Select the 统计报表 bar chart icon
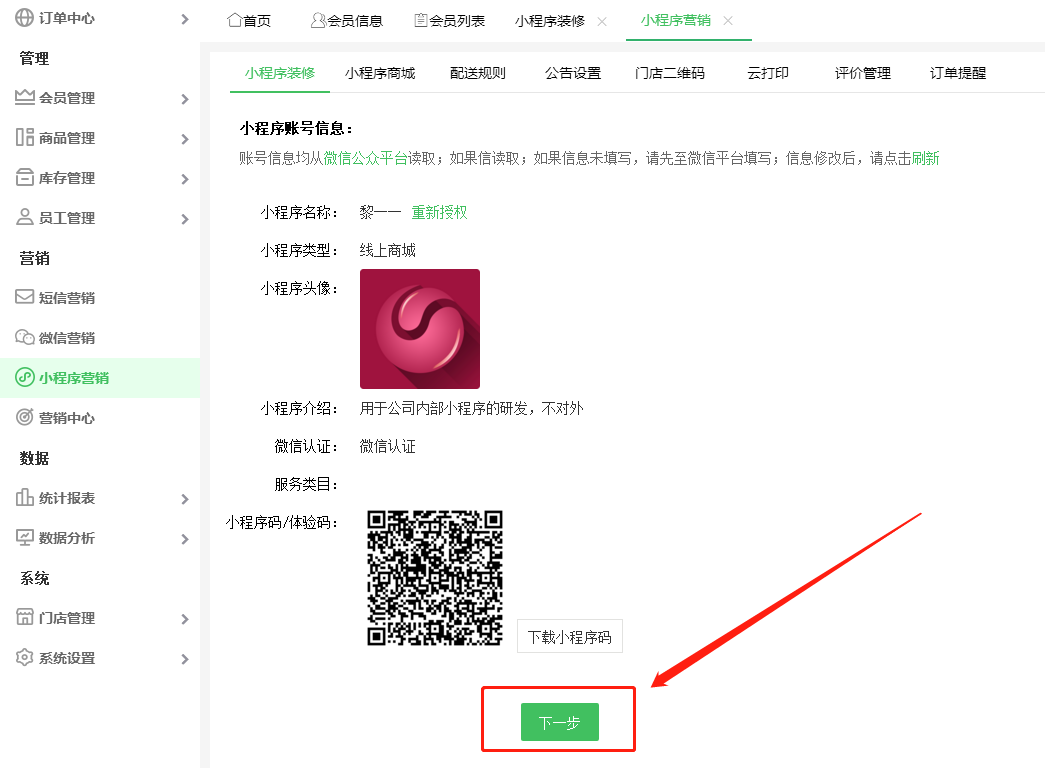Screen dimensions: 1045x768 pos(25,497)
